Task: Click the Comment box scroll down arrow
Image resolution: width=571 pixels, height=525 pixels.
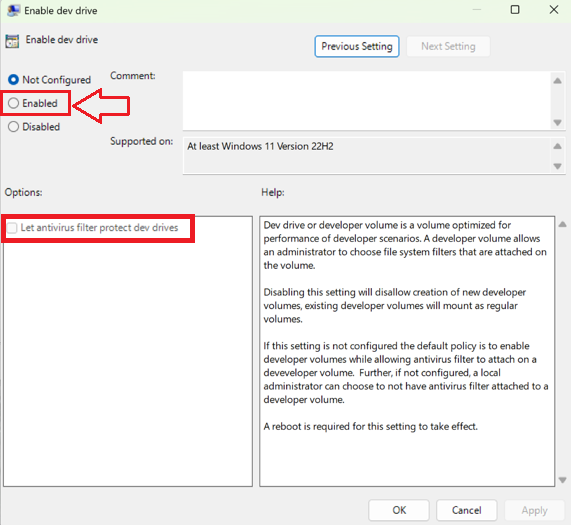Action: click(558, 122)
